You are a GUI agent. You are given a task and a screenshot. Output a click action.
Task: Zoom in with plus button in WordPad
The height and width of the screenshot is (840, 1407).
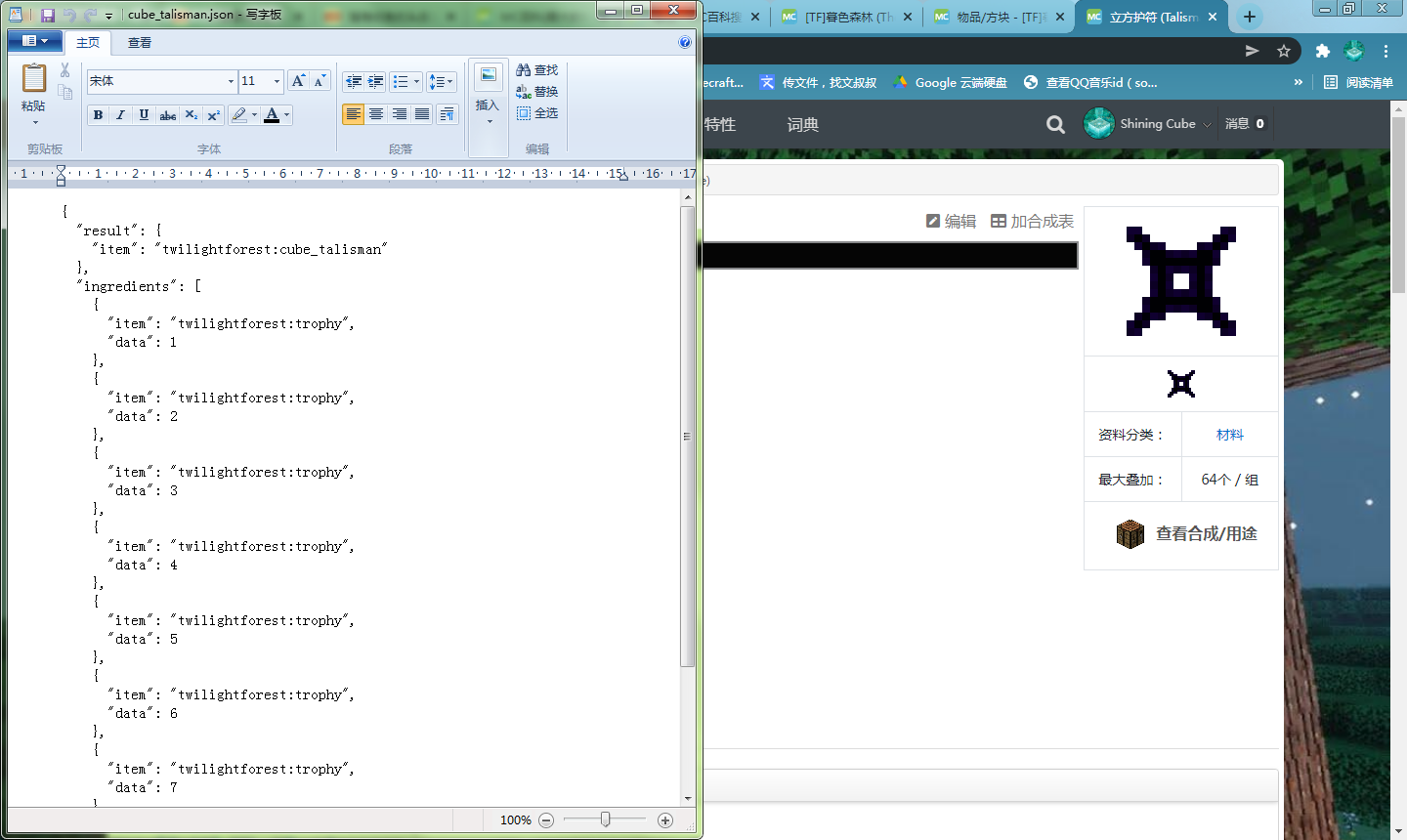(665, 820)
